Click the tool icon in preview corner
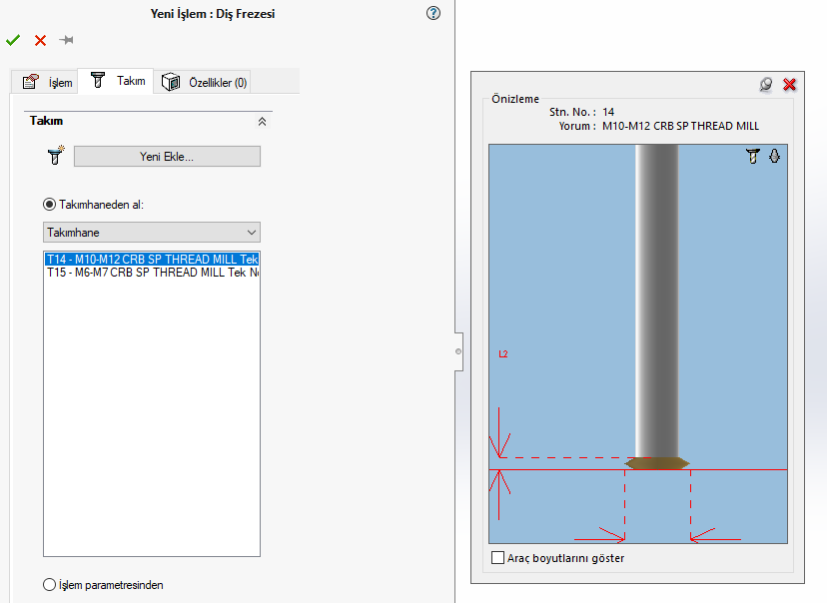827x603 pixels. (753, 157)
